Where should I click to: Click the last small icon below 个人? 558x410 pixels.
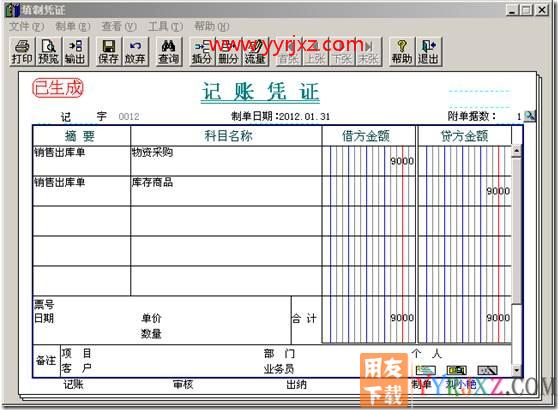pyautogui.click(x=487, y=370)
